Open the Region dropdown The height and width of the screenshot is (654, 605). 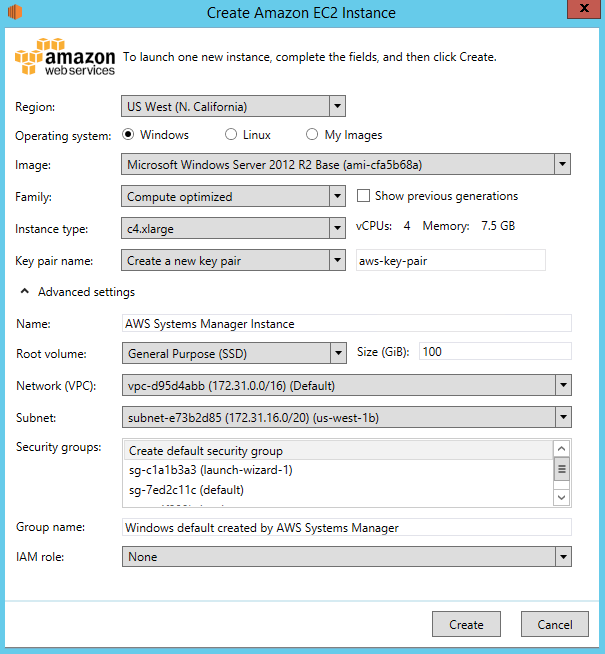[x=336, y=106]
